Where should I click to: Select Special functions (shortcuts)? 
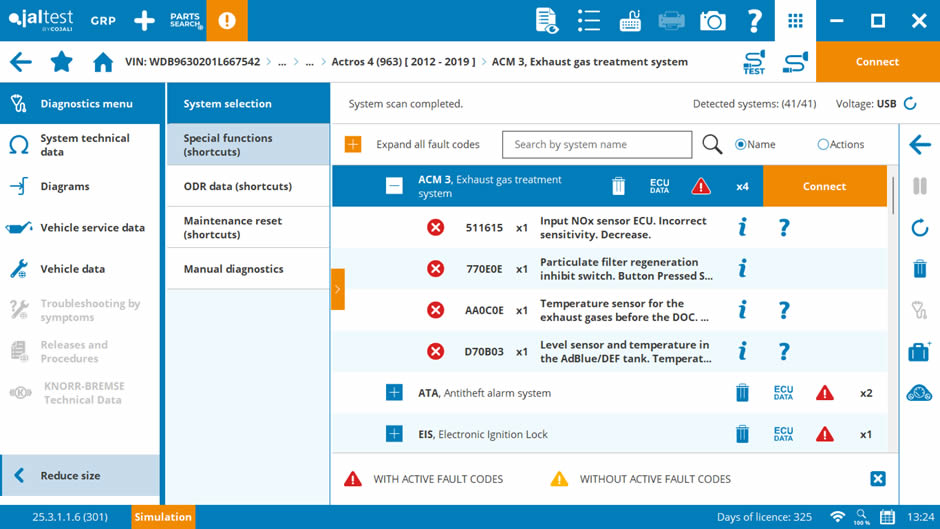point(248,145)
